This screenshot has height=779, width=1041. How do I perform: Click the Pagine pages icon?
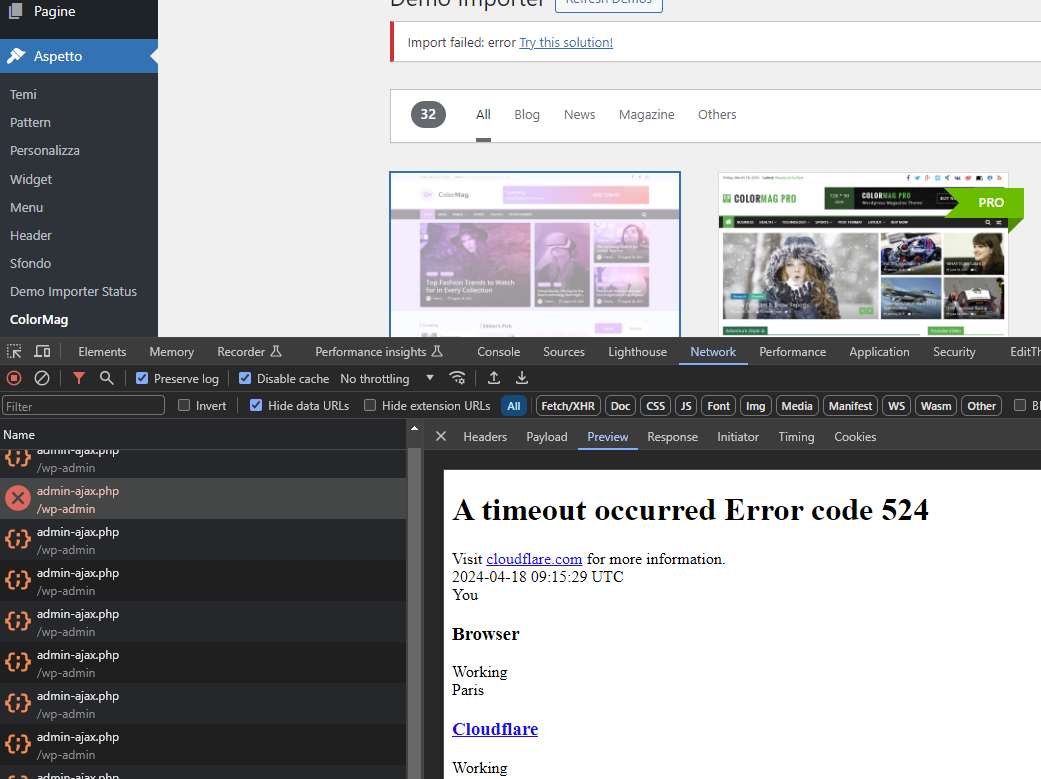16,11
